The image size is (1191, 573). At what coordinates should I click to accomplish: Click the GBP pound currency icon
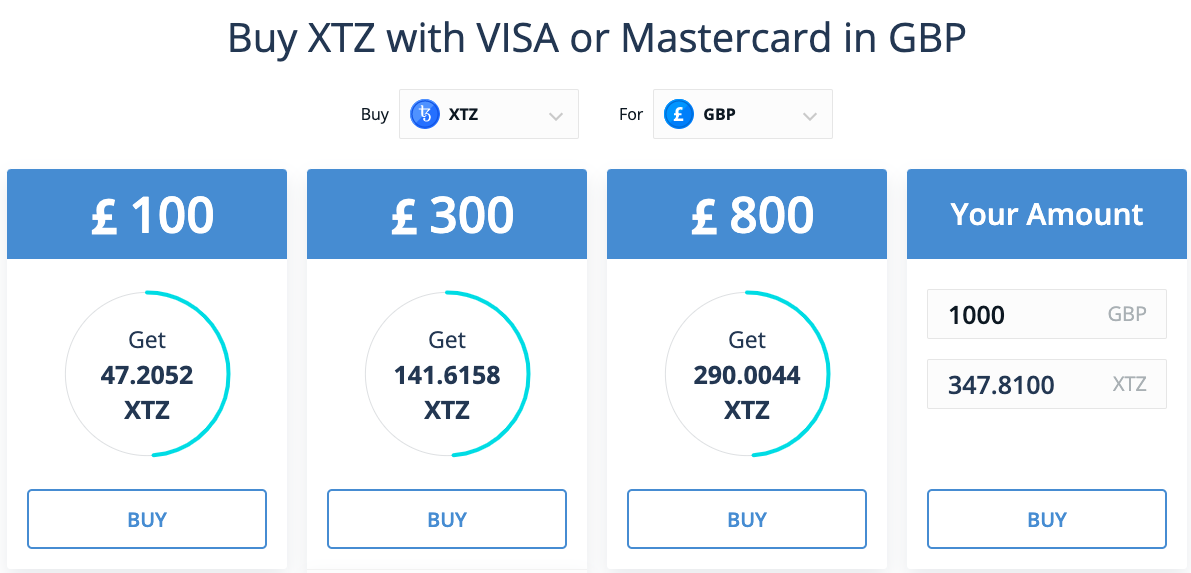pos(678,115)
